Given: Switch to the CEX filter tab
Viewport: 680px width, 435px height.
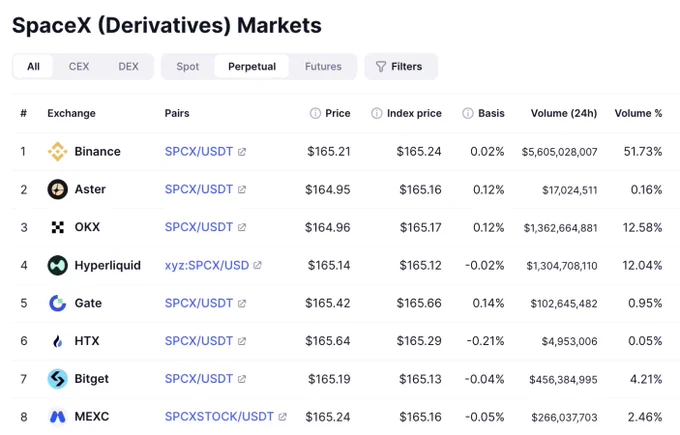Looking at the screenshot, I should tap(79, 66).
